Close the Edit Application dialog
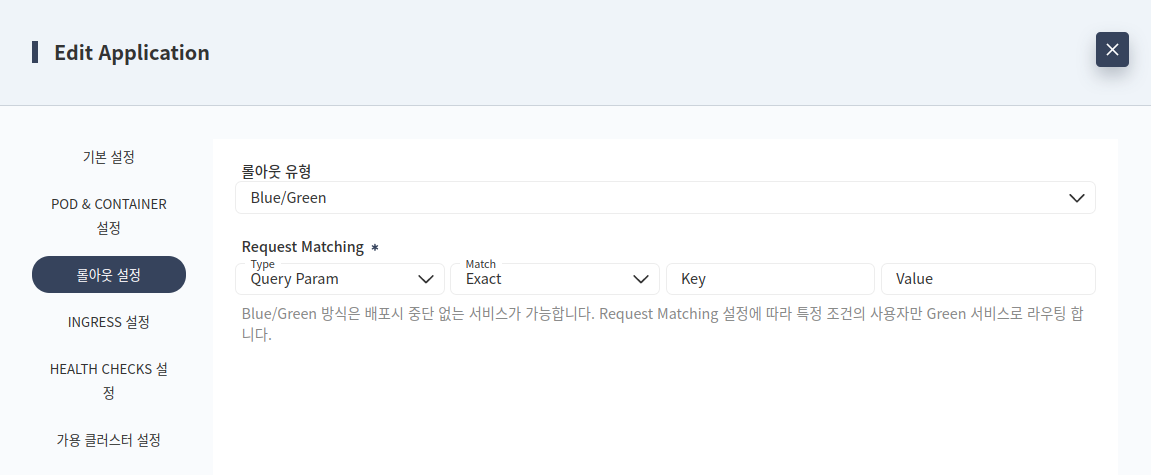The width and height of the screenshot is (1151, 475). (x=1112, y=50)
